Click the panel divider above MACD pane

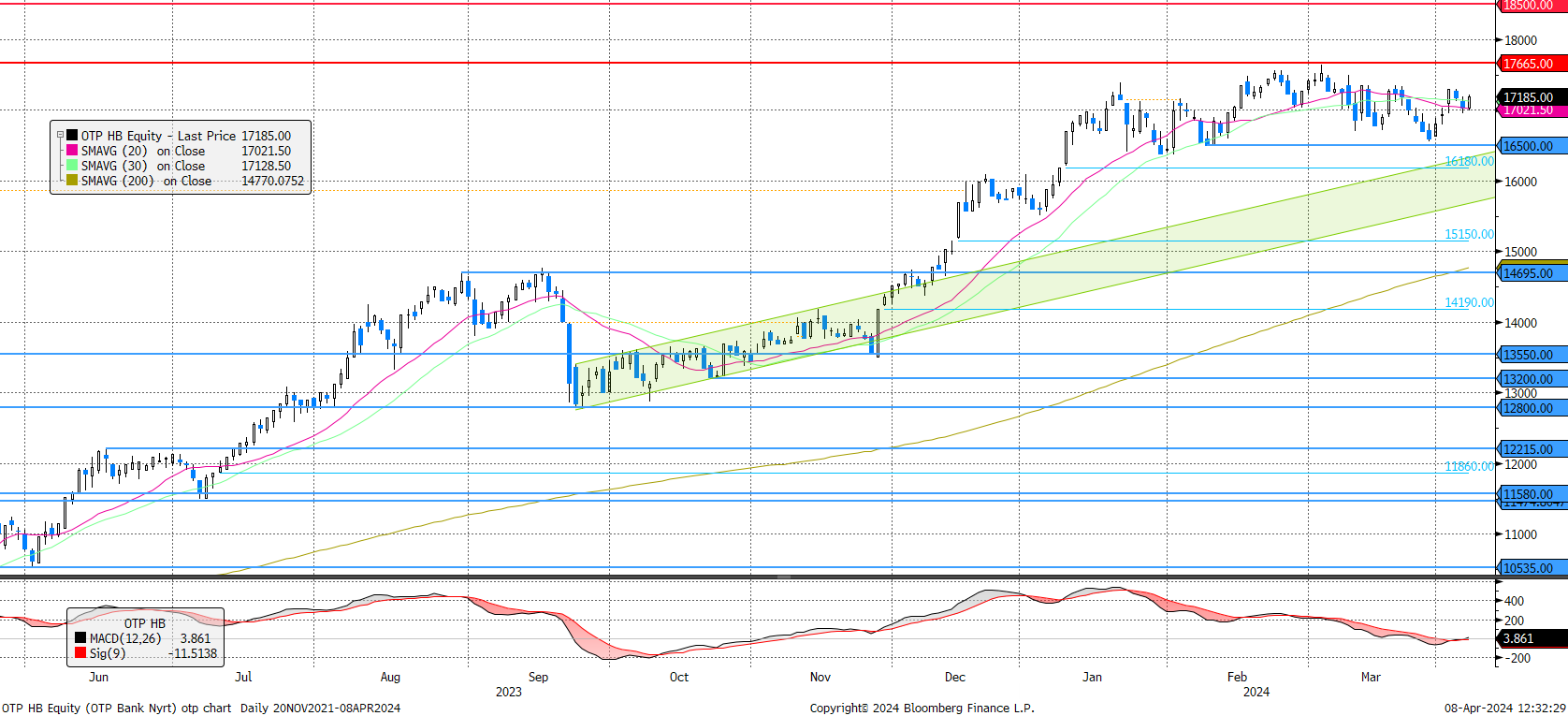[784, 577]
